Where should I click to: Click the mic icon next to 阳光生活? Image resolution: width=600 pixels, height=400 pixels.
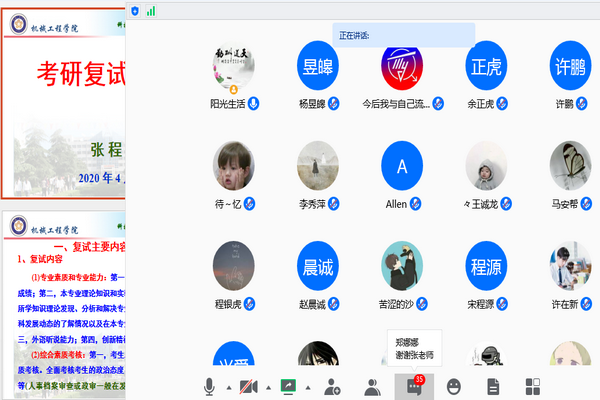tap(254, 103)
